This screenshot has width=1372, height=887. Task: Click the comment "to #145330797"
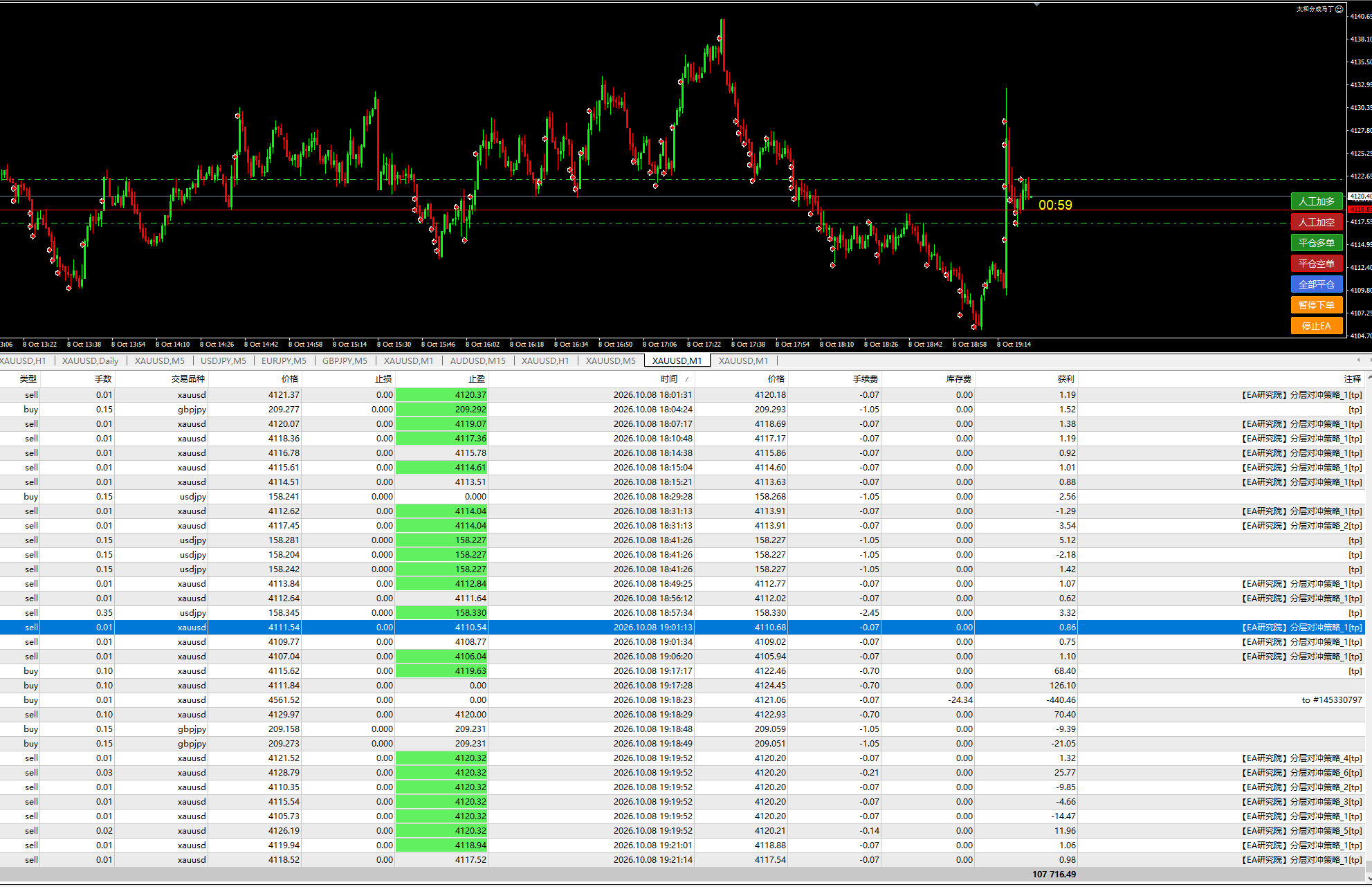(1331, 700)
